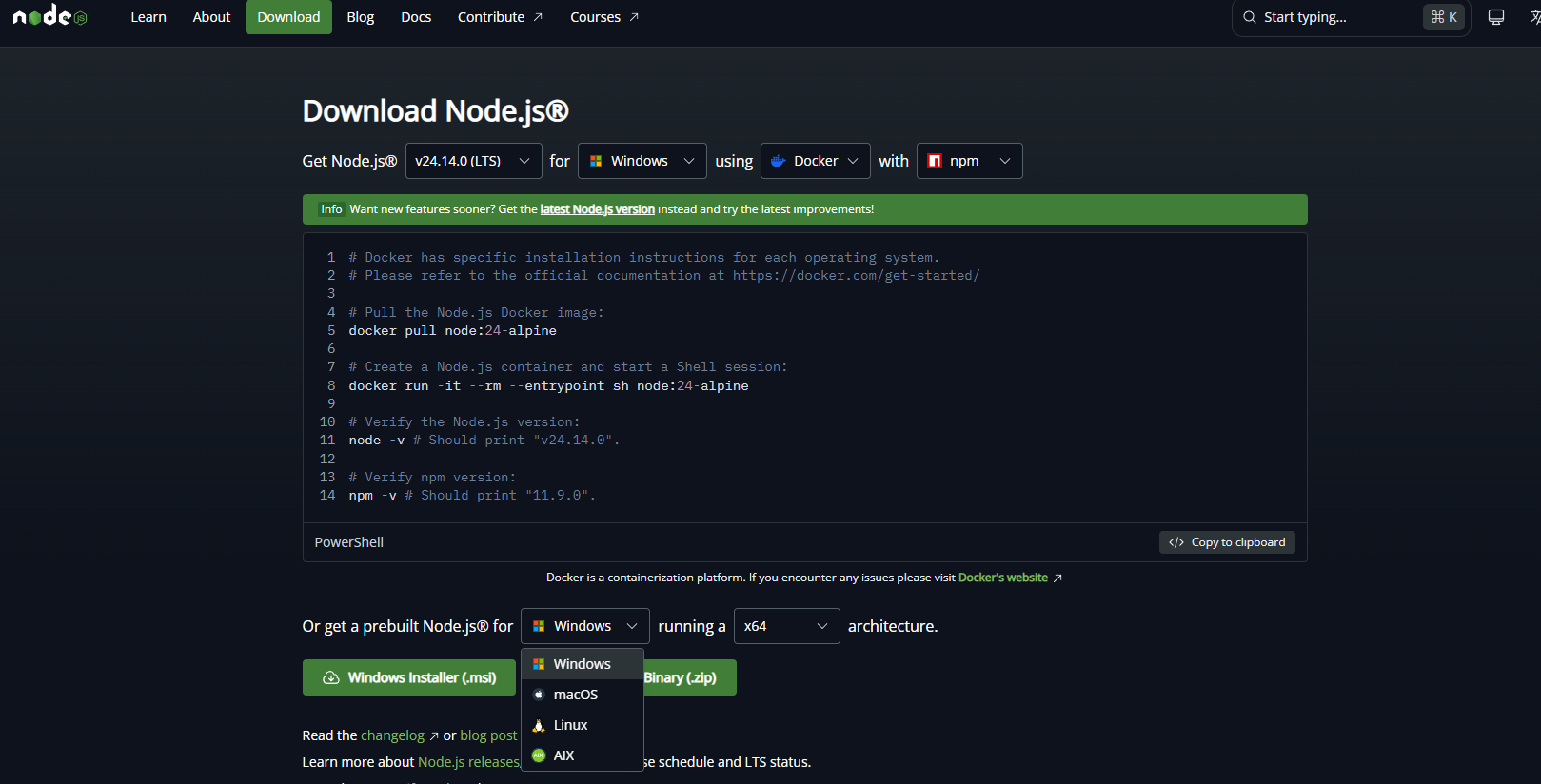Viewport: 1541px width, 784px height.
Task: Click the latest Node.js version link
Action: click(598, 209)
